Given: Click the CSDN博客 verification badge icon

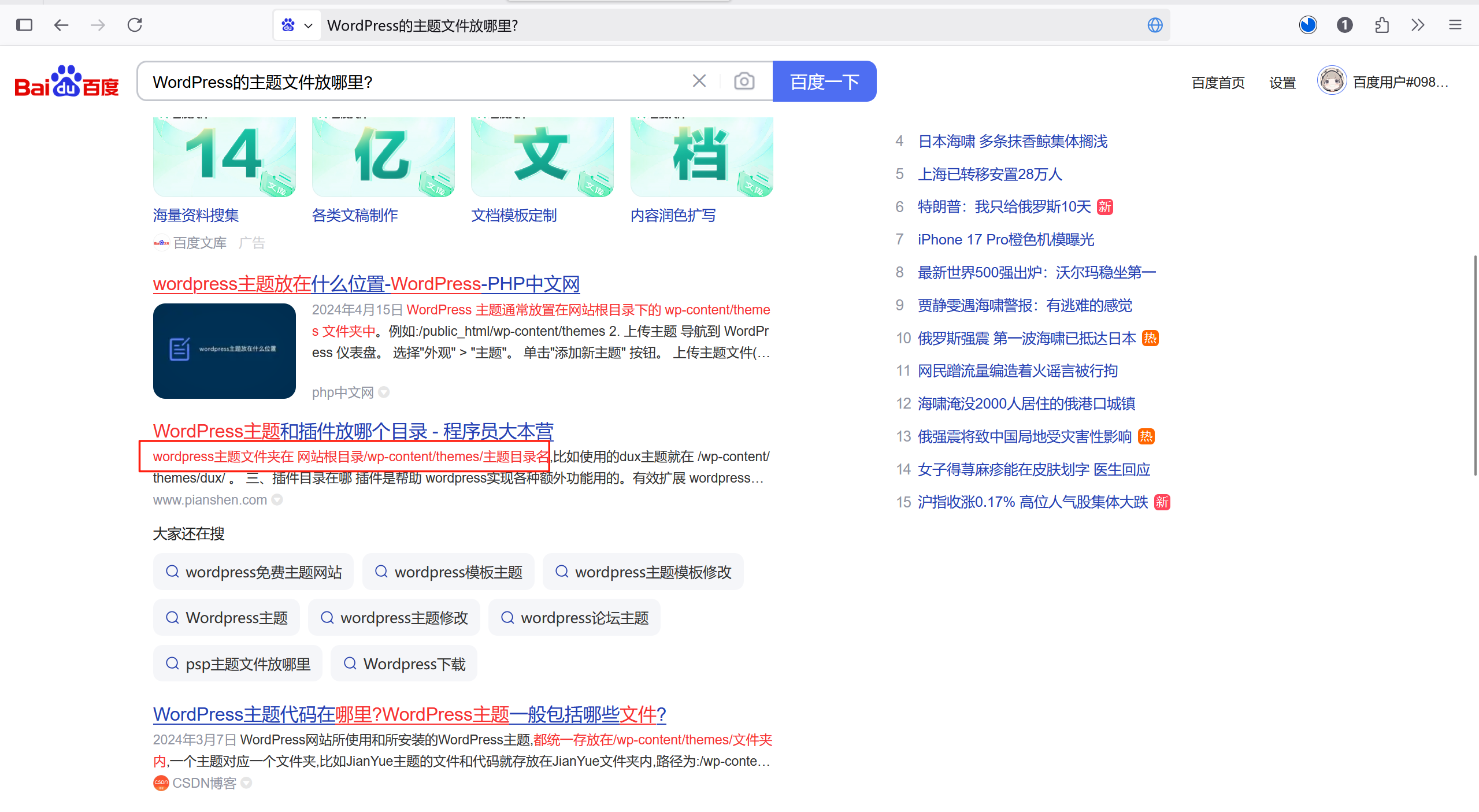Looking at the screenshot, I should (x=246, y=783).
